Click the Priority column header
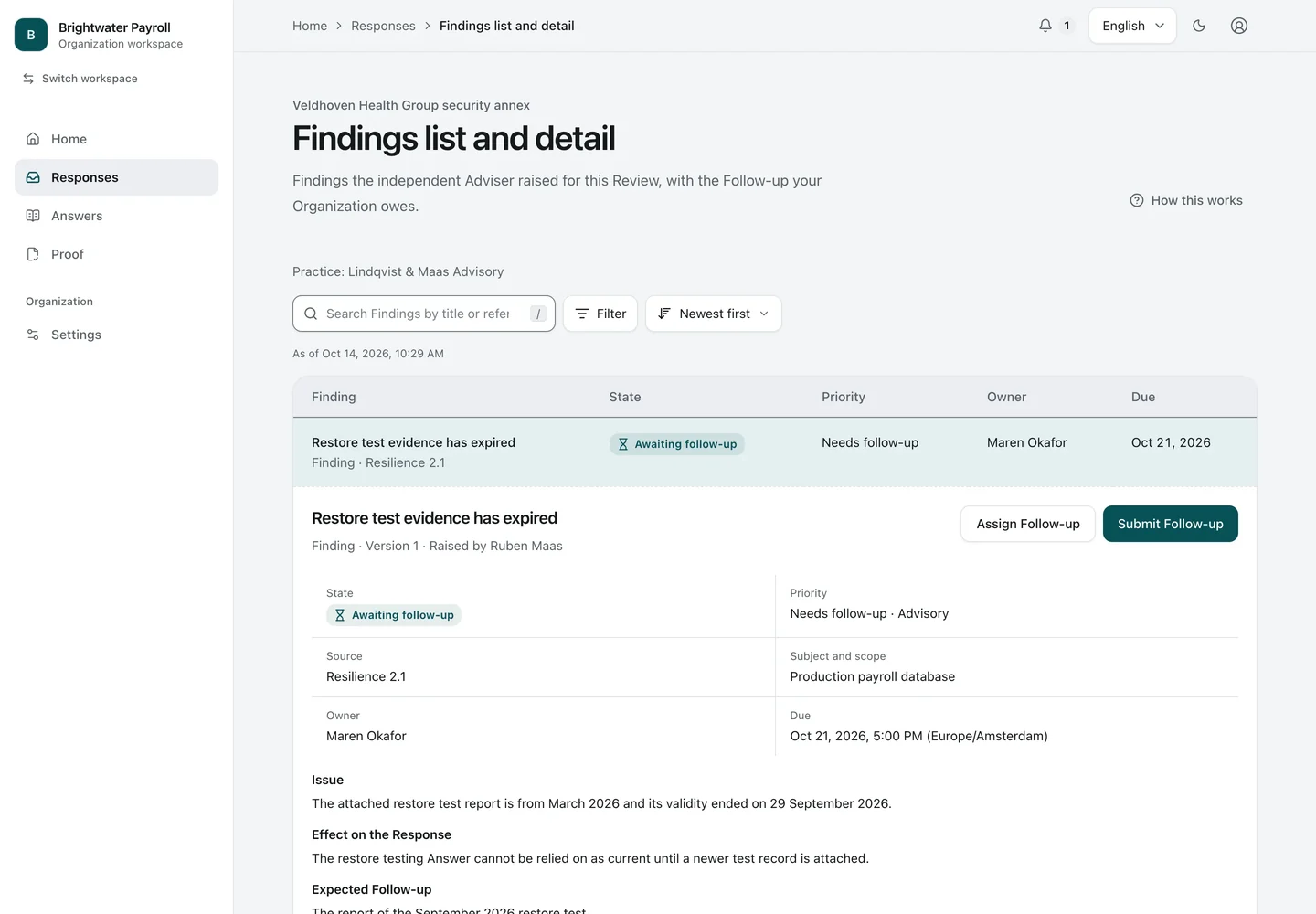1316x914 pixels. click(x=844, y=397)
